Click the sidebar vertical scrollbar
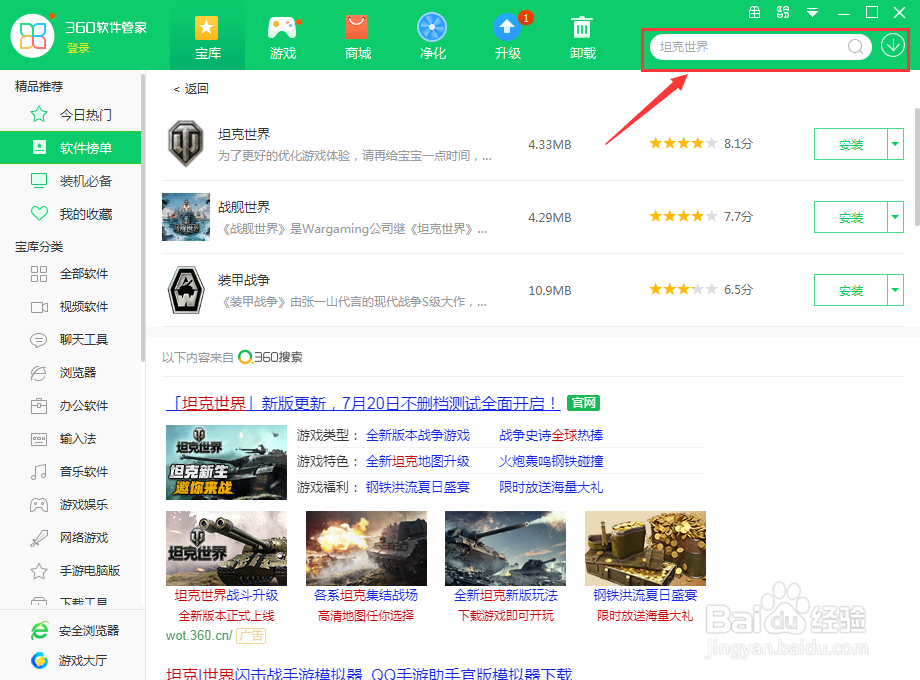 click(x=143, y=217)
